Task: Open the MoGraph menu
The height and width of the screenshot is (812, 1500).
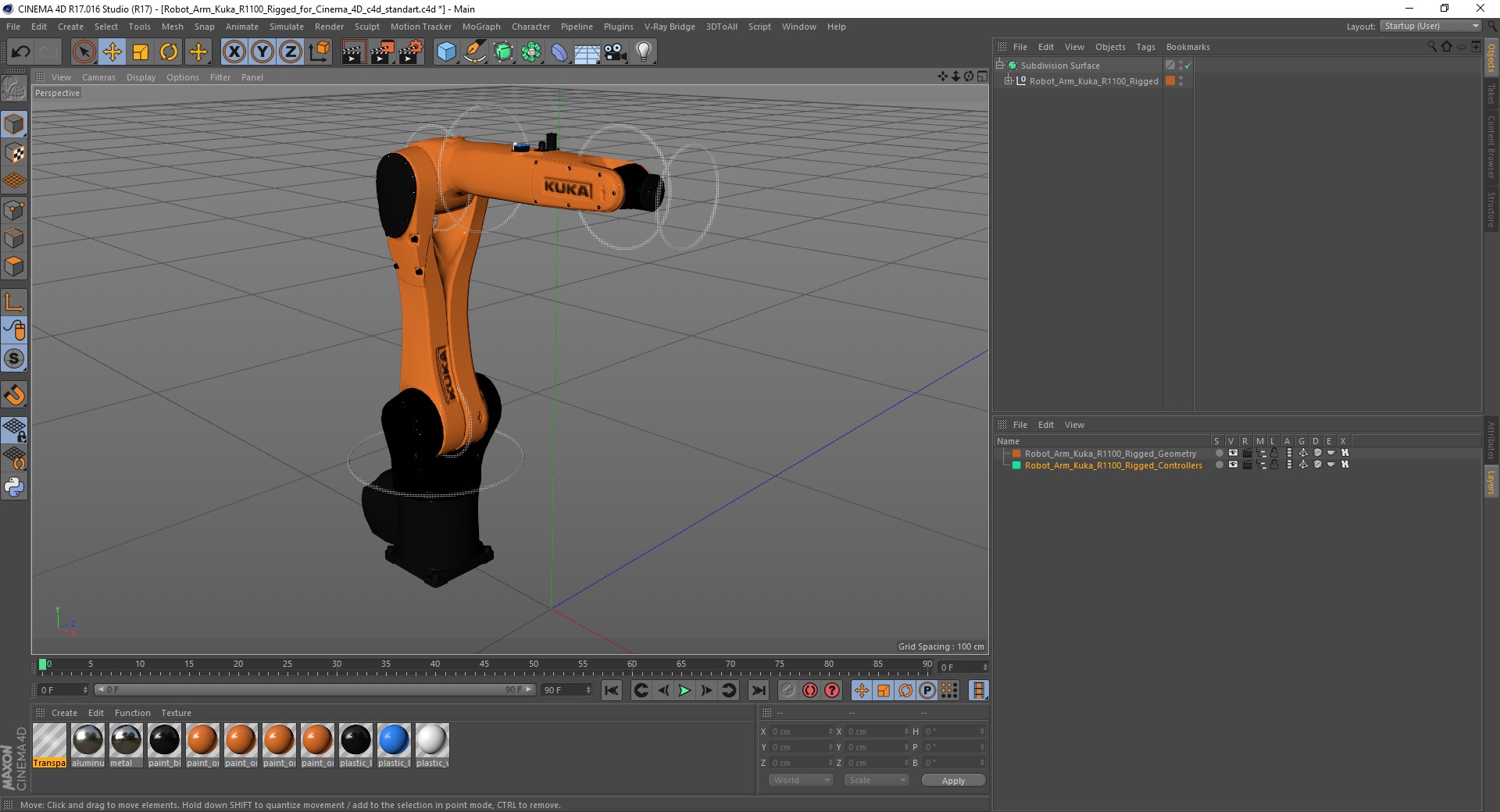Action: (481, 27)
